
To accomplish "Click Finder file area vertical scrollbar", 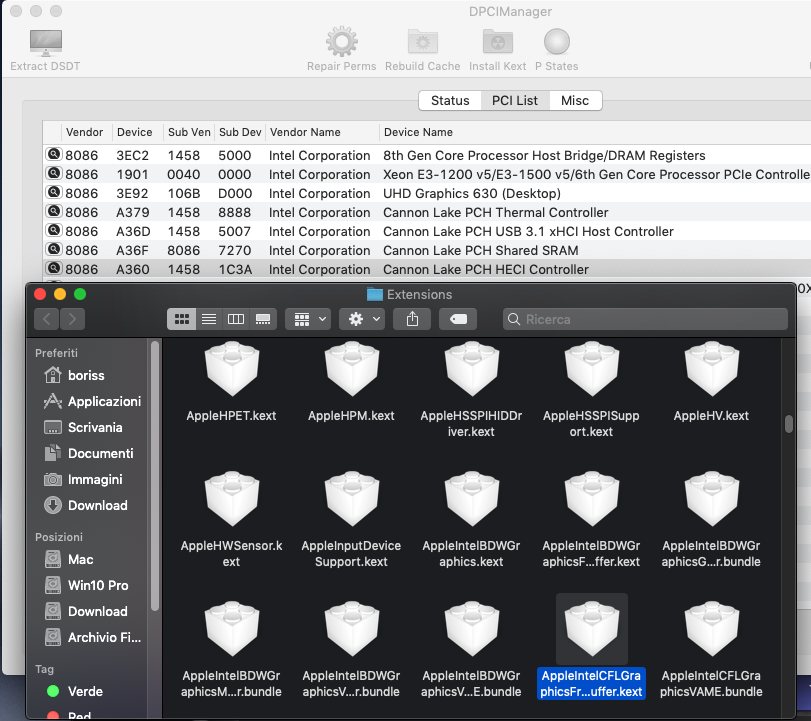I will click(x=788, y=424).
